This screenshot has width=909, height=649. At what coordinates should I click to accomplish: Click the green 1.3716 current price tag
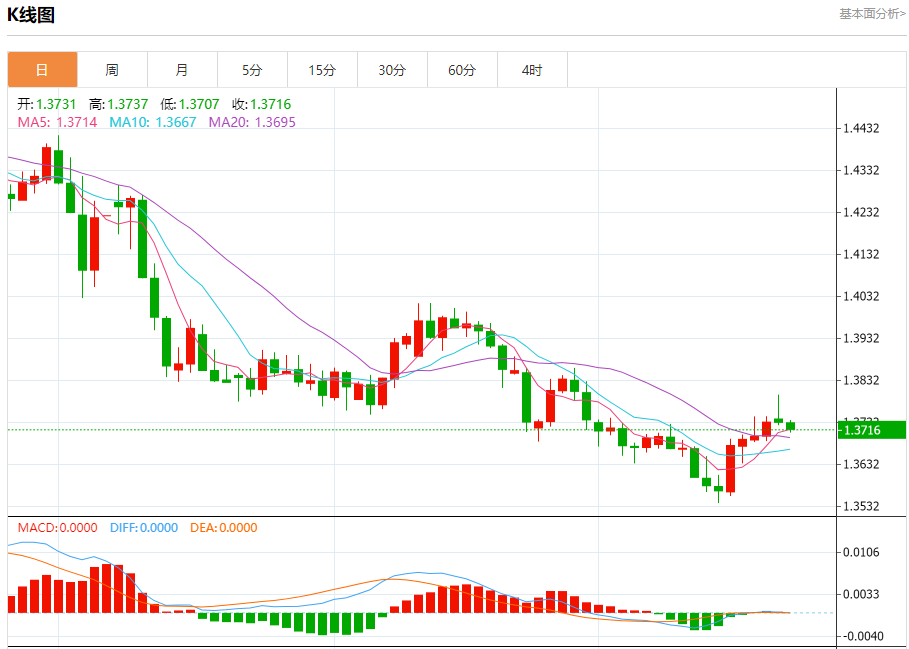pos(871,430)
